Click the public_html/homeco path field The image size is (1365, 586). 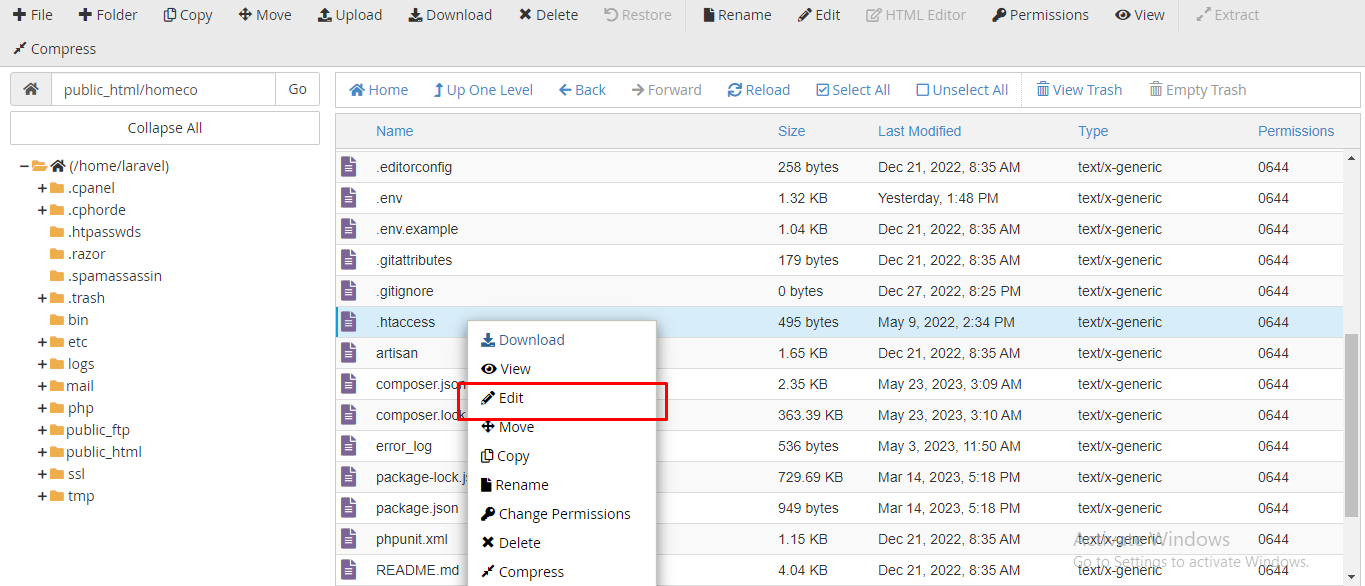pos(163,89)
